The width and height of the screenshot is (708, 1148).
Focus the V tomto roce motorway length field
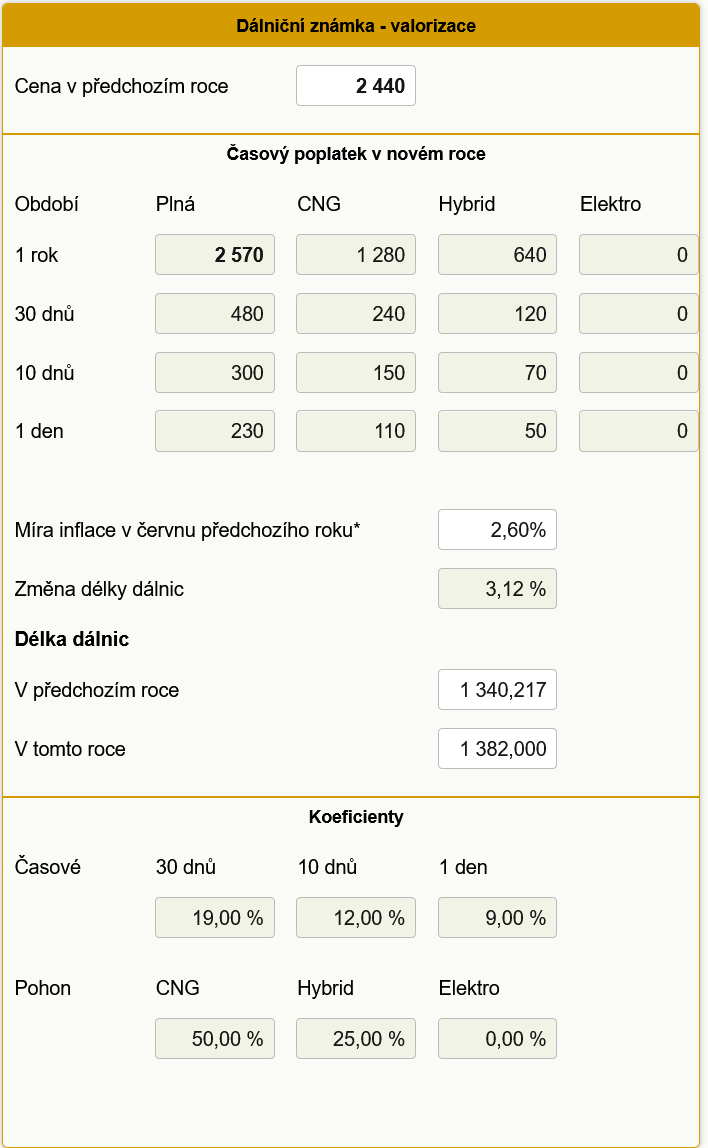497,749
